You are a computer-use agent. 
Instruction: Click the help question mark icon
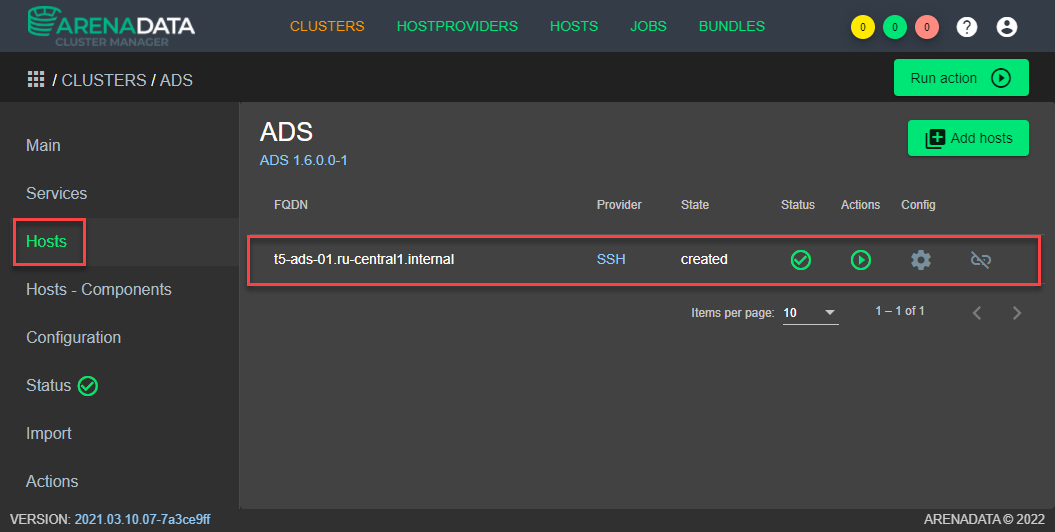[x=967, y=27]
